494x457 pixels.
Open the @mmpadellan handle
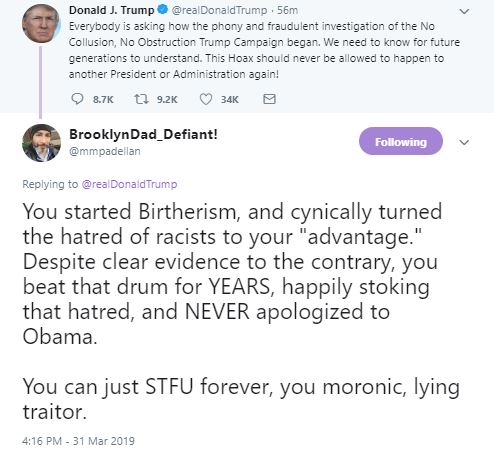105,151
